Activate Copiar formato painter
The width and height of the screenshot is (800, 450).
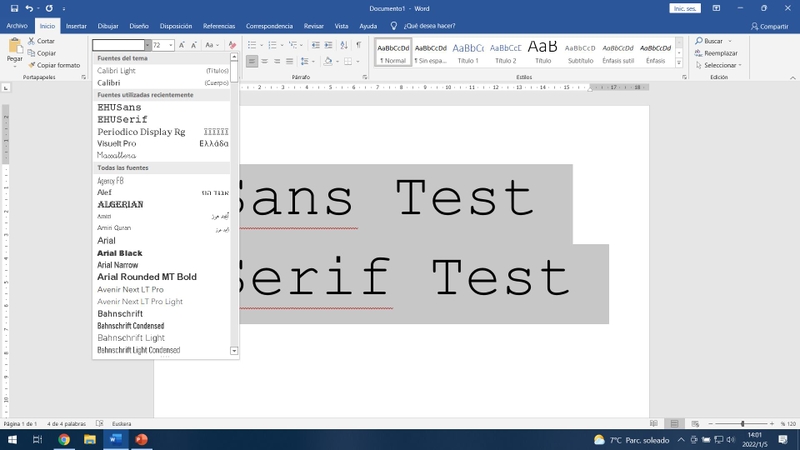pyautogui.click(x=54, y=65)
